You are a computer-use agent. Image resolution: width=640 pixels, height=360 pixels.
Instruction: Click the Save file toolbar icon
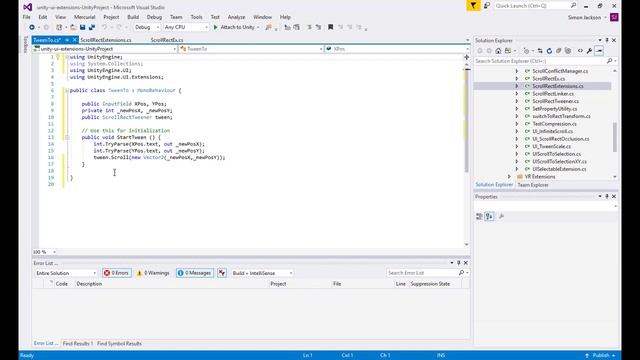82,27
